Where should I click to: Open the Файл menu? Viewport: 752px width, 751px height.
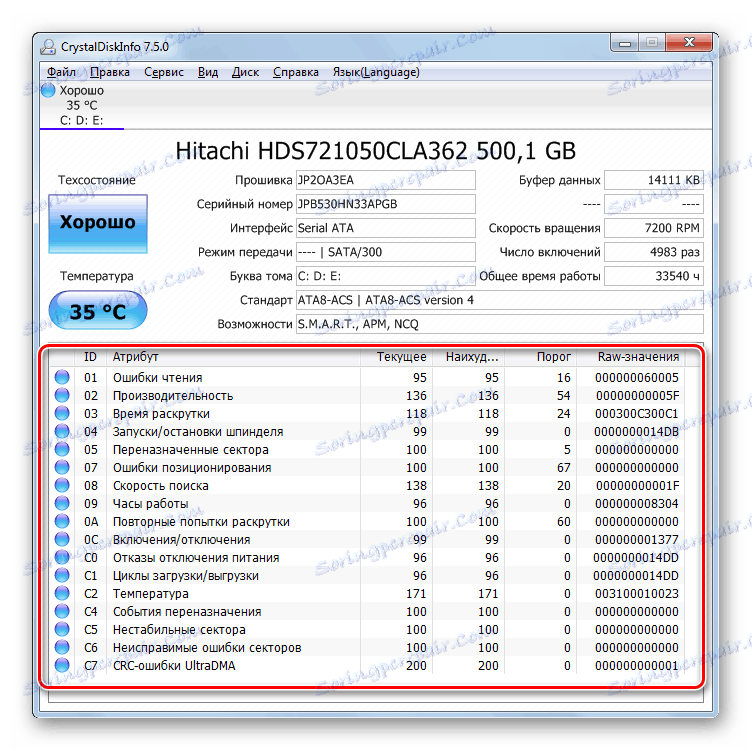(x=61, y=72)
